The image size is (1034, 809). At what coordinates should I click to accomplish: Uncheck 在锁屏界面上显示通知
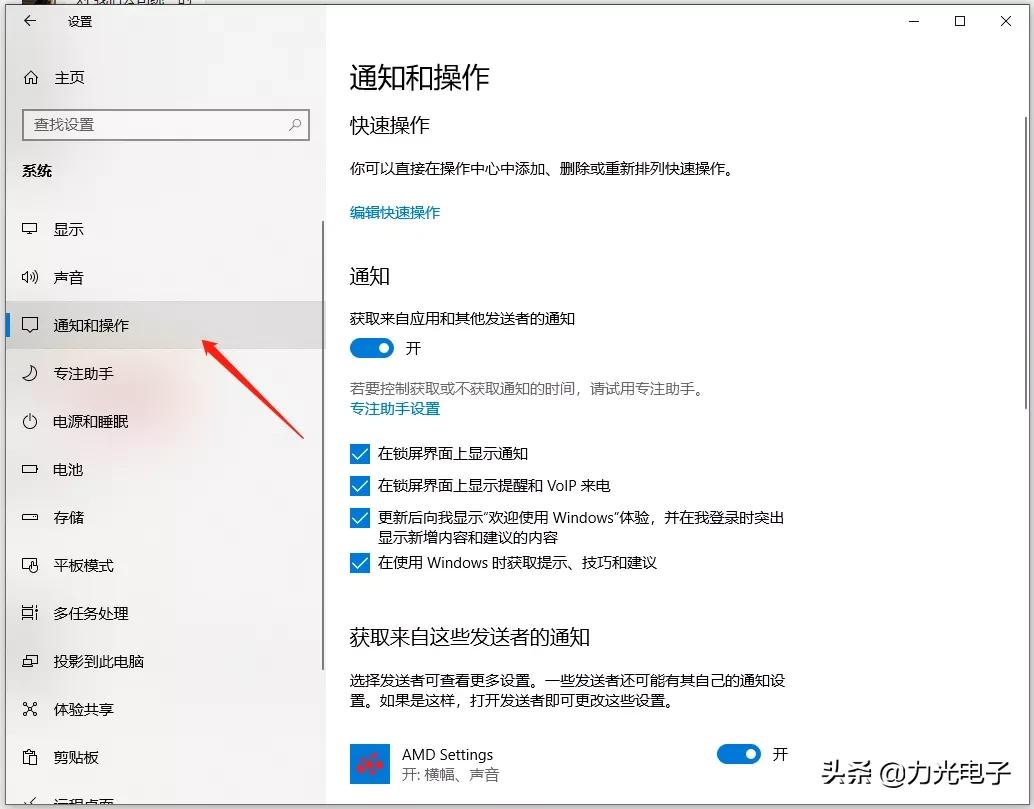click(x=360, y=453)
